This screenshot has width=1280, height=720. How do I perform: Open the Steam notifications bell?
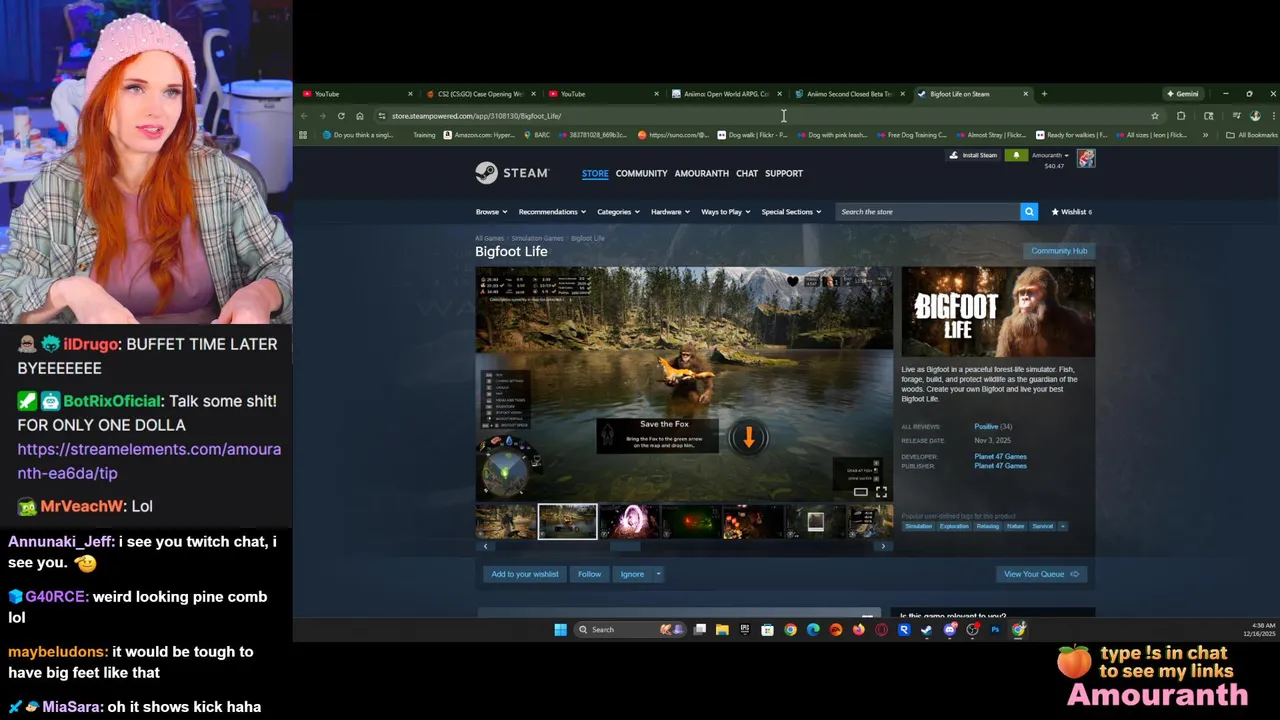[1016, 155]
